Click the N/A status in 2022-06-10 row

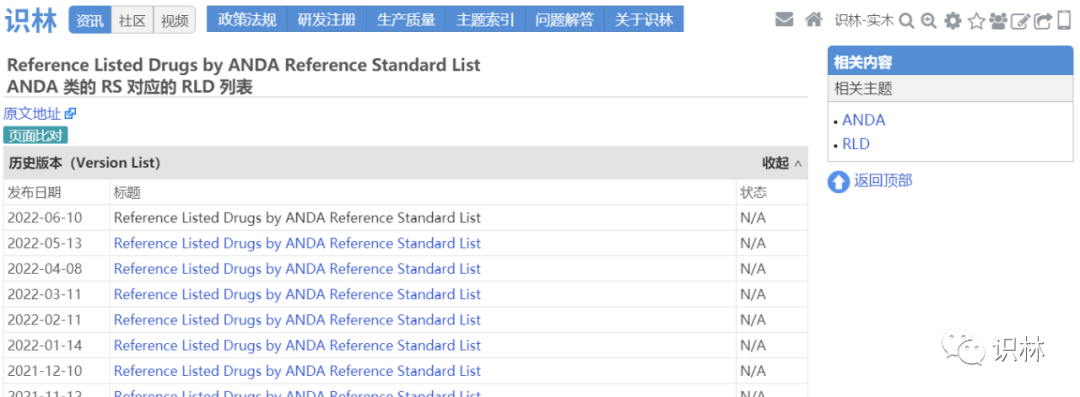click(x=753, y=218)
